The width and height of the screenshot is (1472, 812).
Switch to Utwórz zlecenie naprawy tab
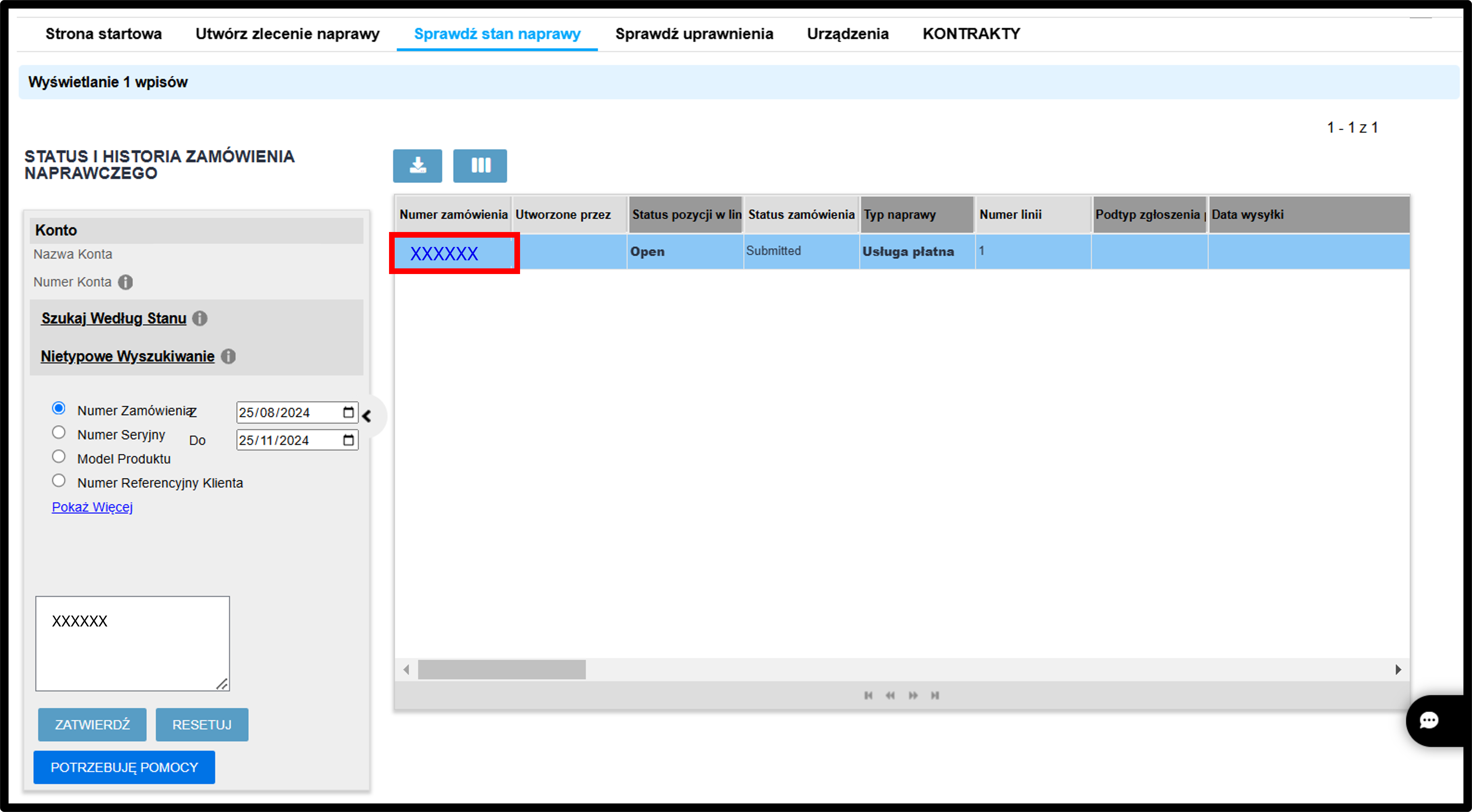pyautogui.click(x=287, y=34)
